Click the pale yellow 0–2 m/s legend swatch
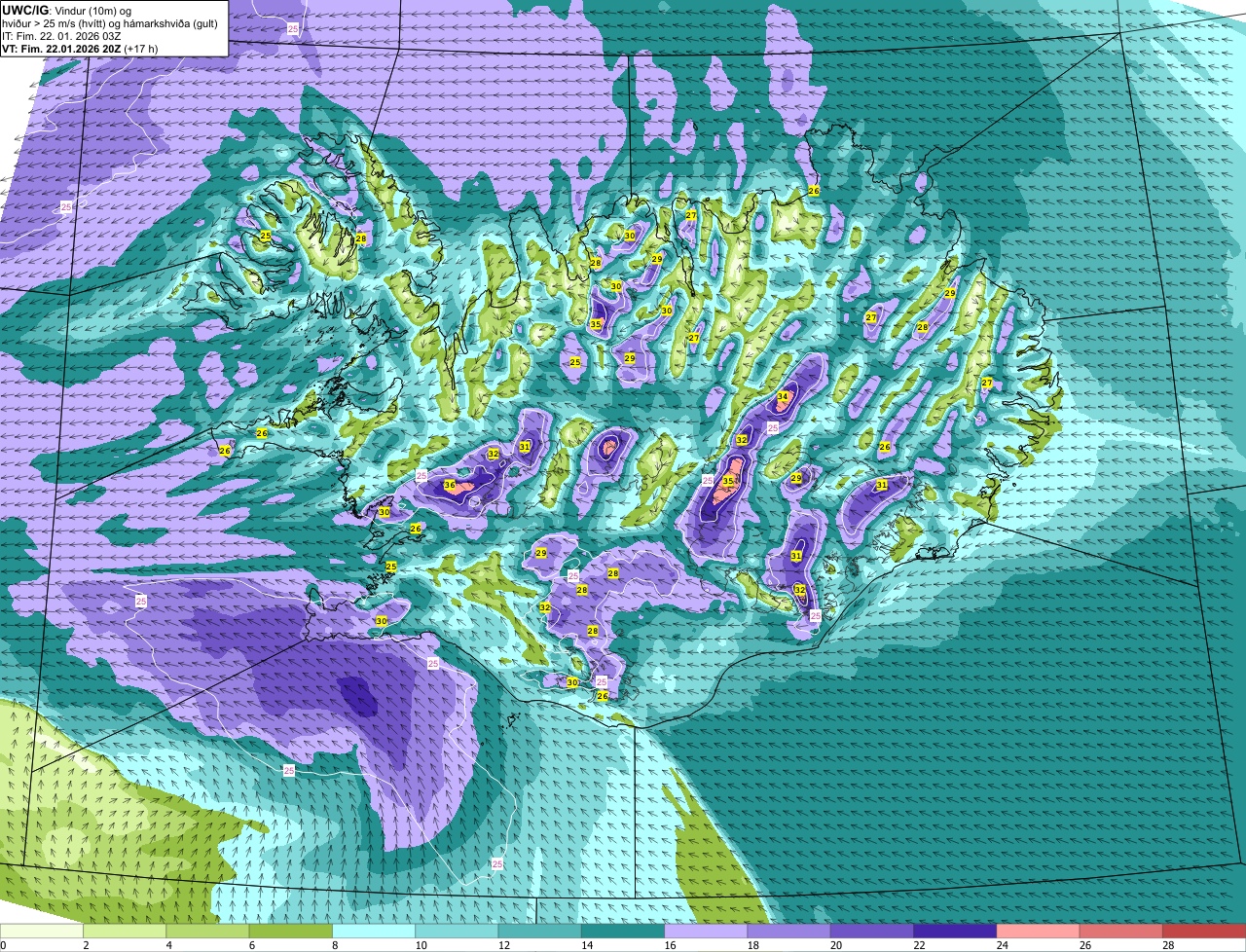 [42, 931]
